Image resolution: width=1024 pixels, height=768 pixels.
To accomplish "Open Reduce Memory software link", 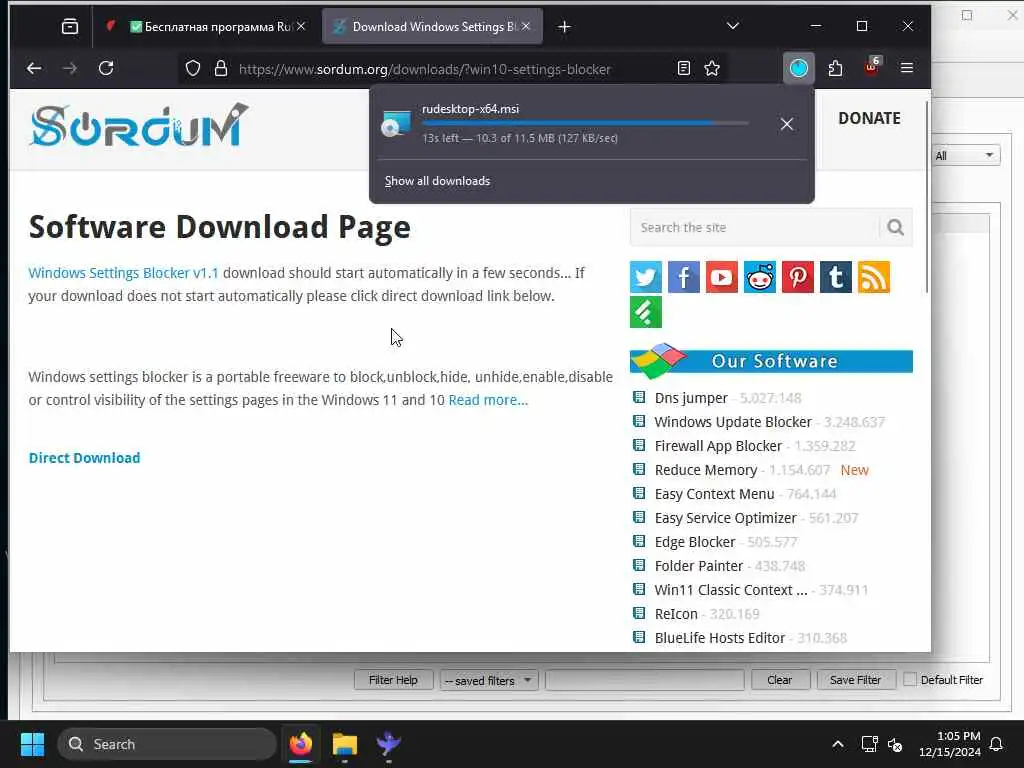I will coord(705,470).
